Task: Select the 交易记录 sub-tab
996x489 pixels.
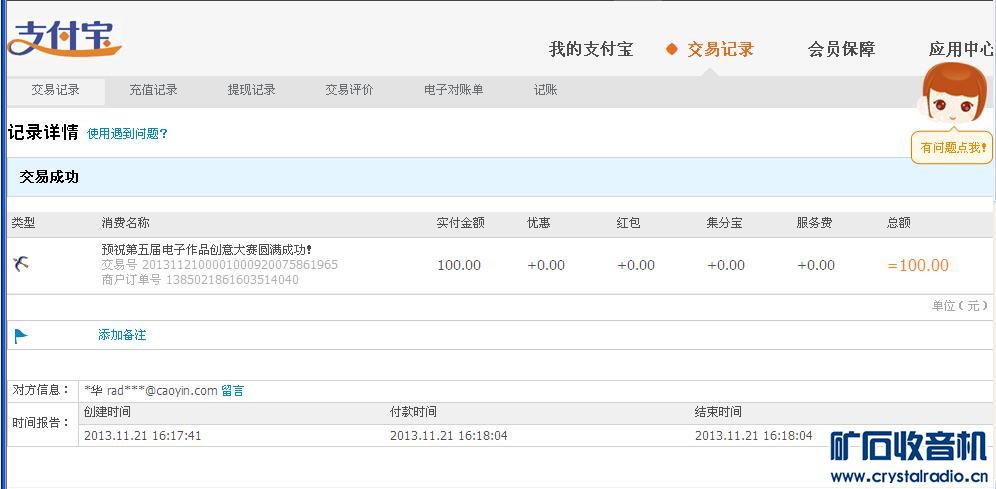Action: tap(55, 90)
